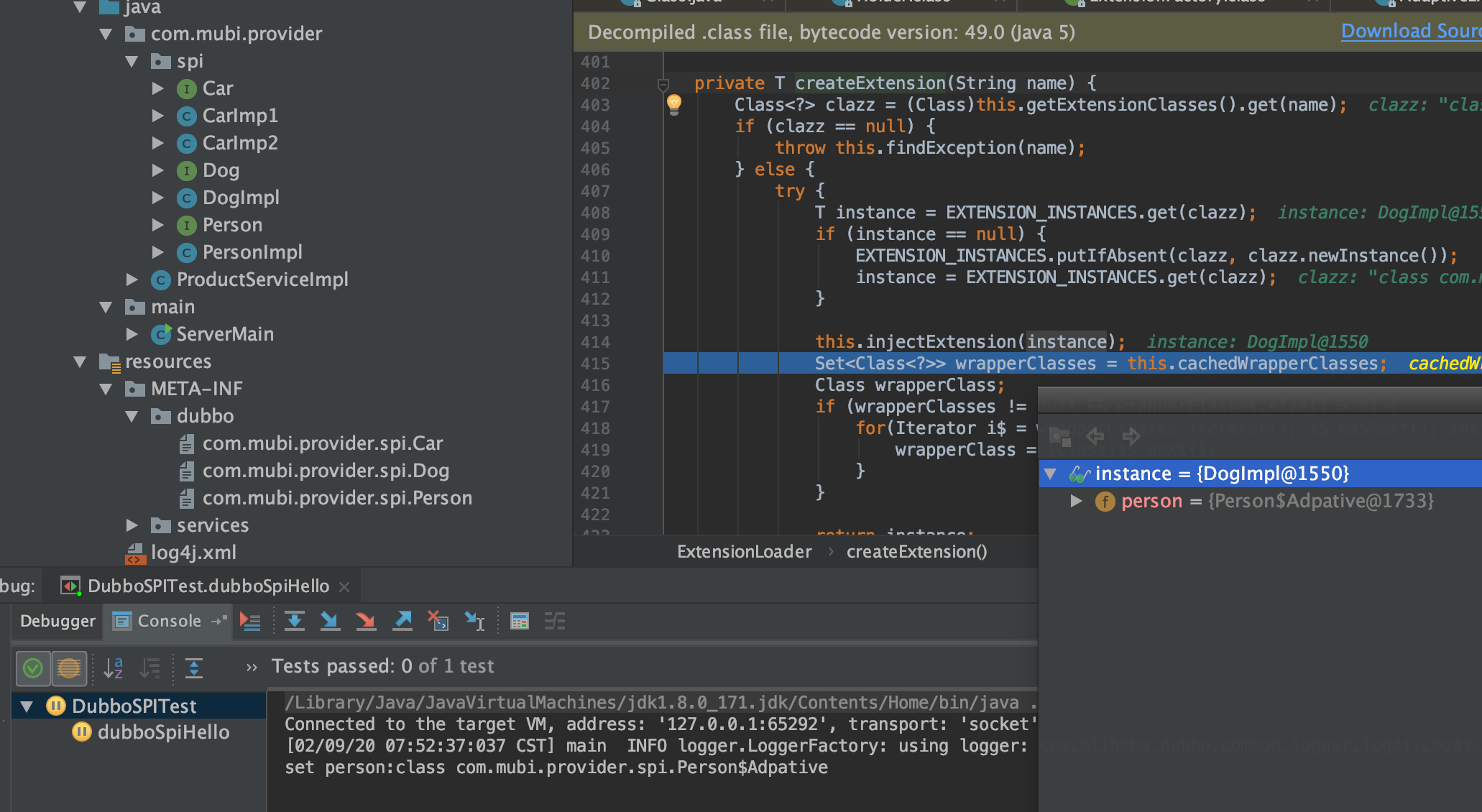Toggle the Show Passed tests filter

pyautogui.click(x=33, y=668)
